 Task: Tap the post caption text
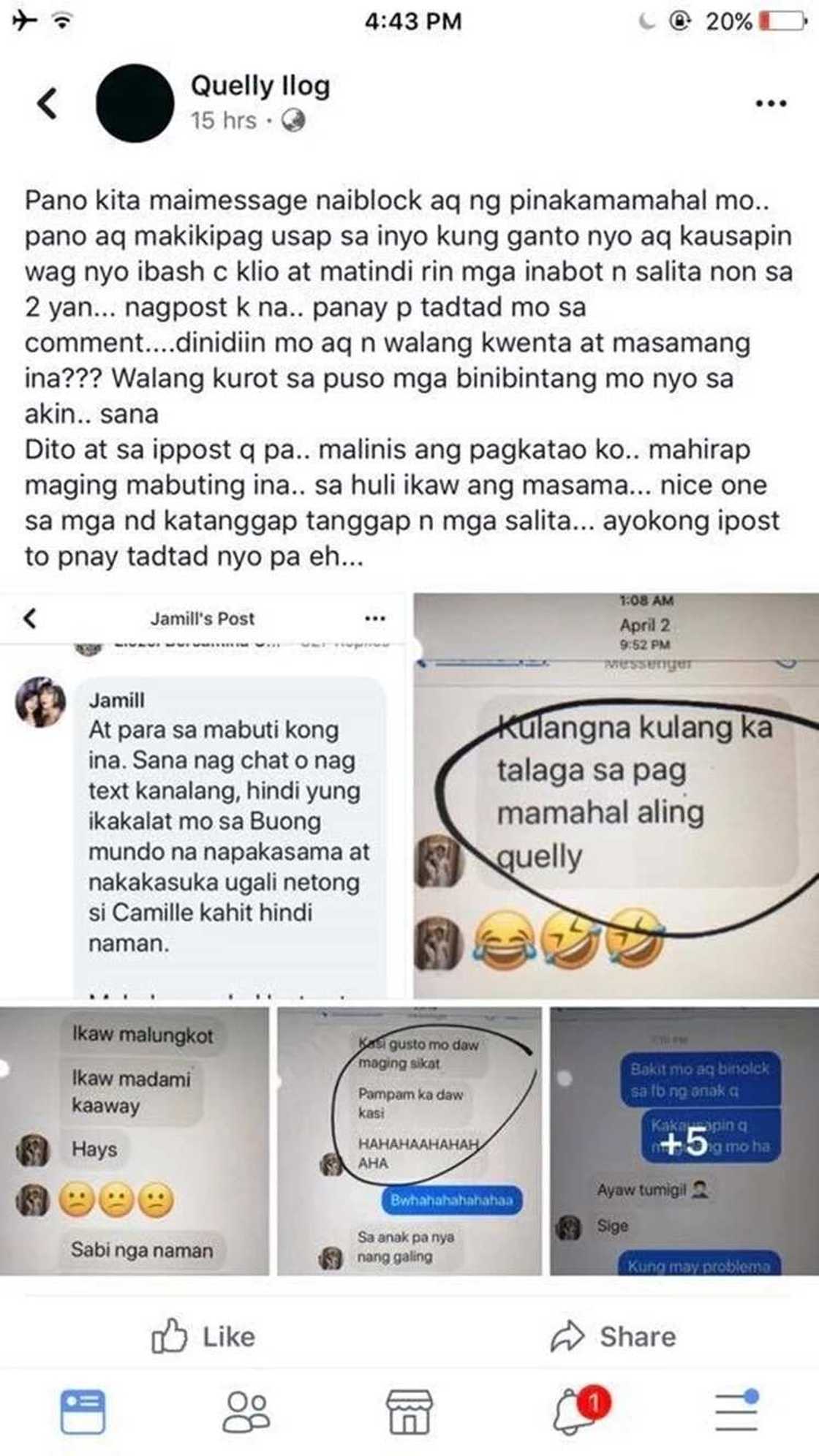pyautogui.click(x=408, y=378)
